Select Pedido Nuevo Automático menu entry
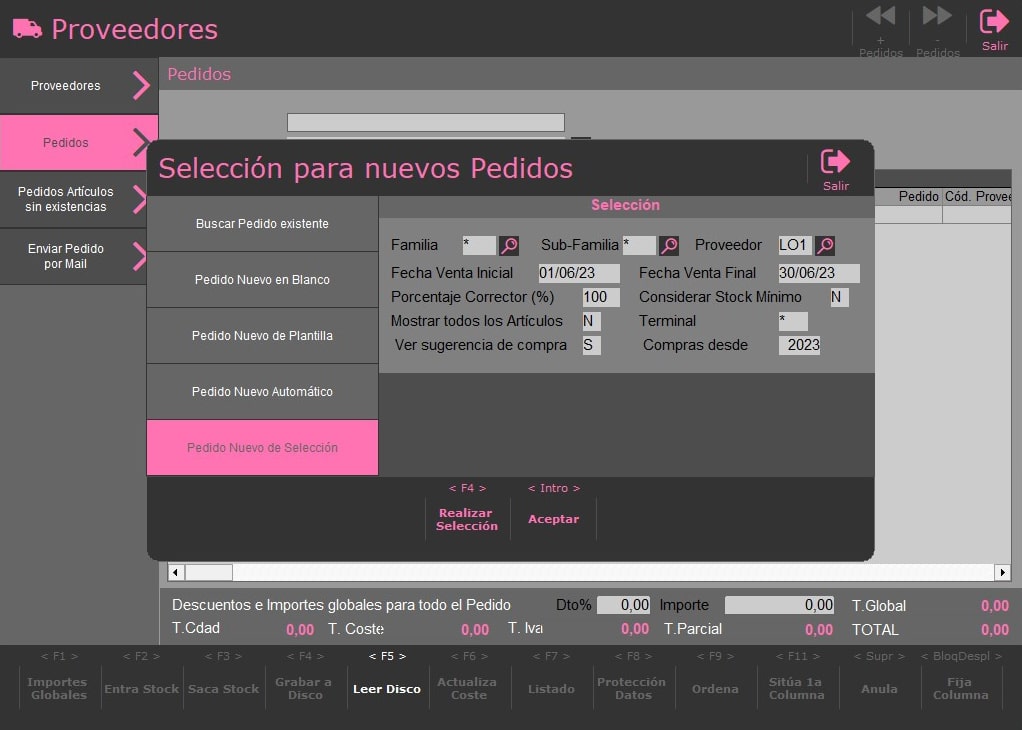The width and height of the screenshot is (1022, 730). (x=262, y=392)
